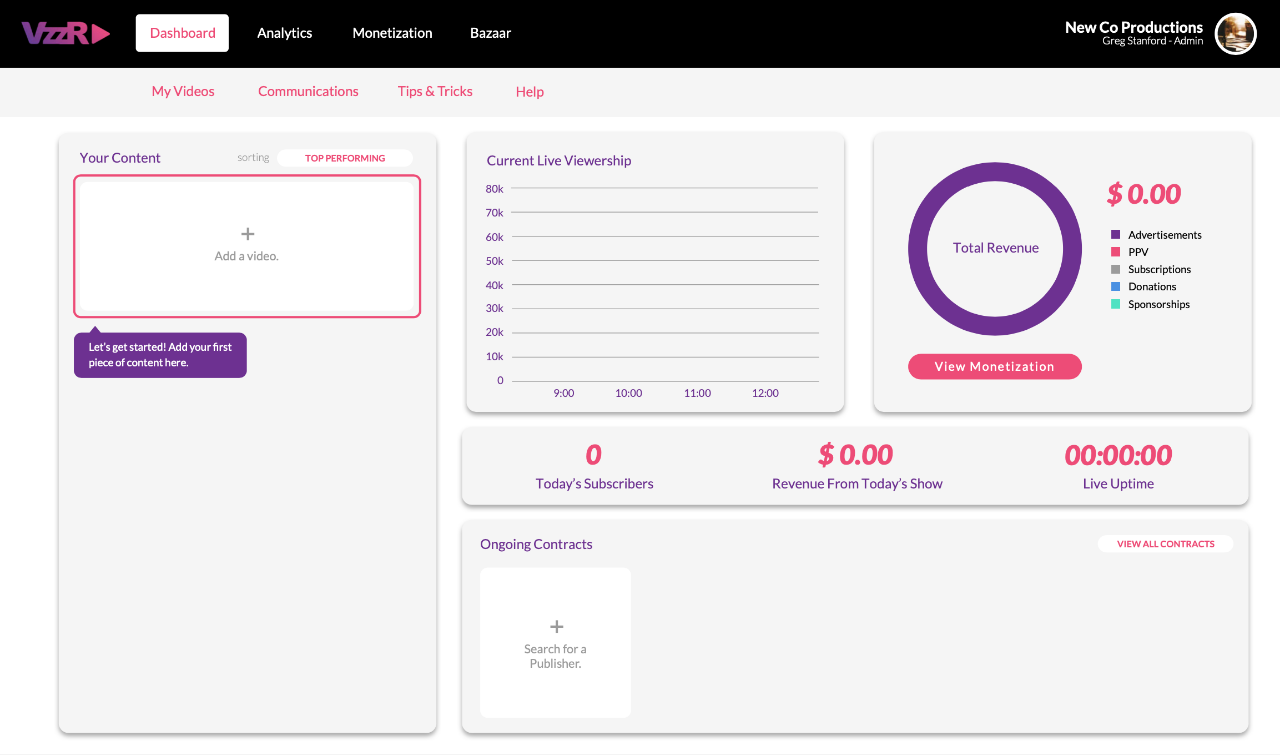Open the Greg Stanford profile avatar

(1236, 34)
